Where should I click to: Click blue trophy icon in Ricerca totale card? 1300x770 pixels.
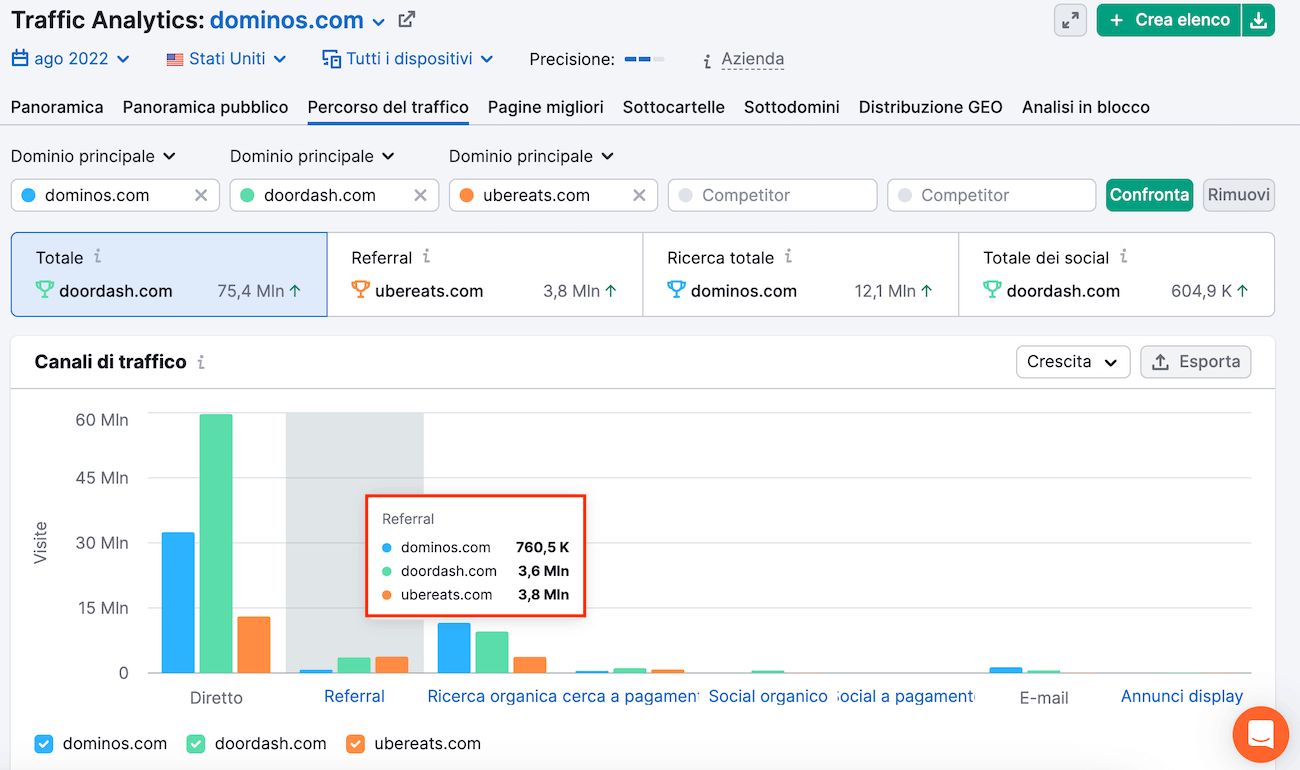(676, 290)
